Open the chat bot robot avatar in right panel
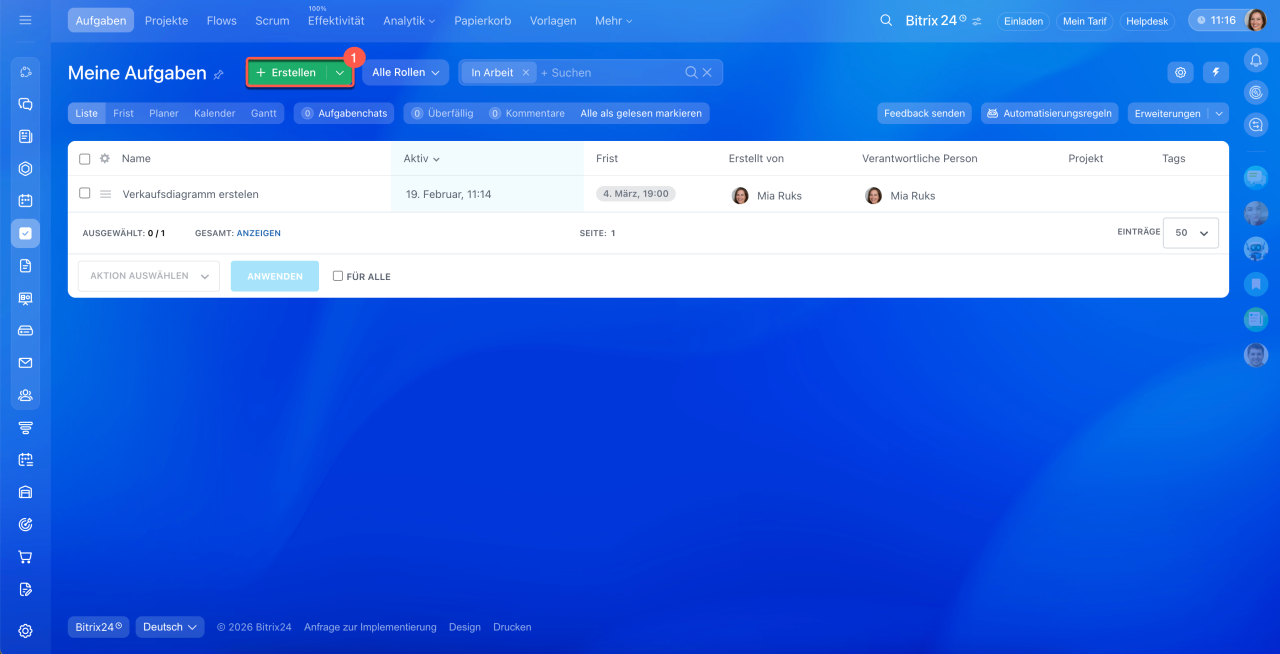The height and width of the screenshot is (654, 1280). coord(1256,248)
